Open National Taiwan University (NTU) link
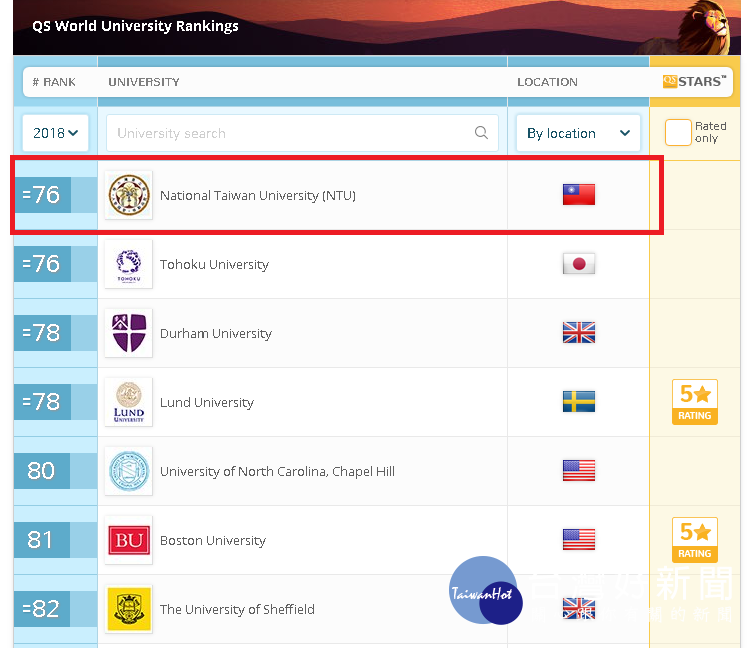 258,195
